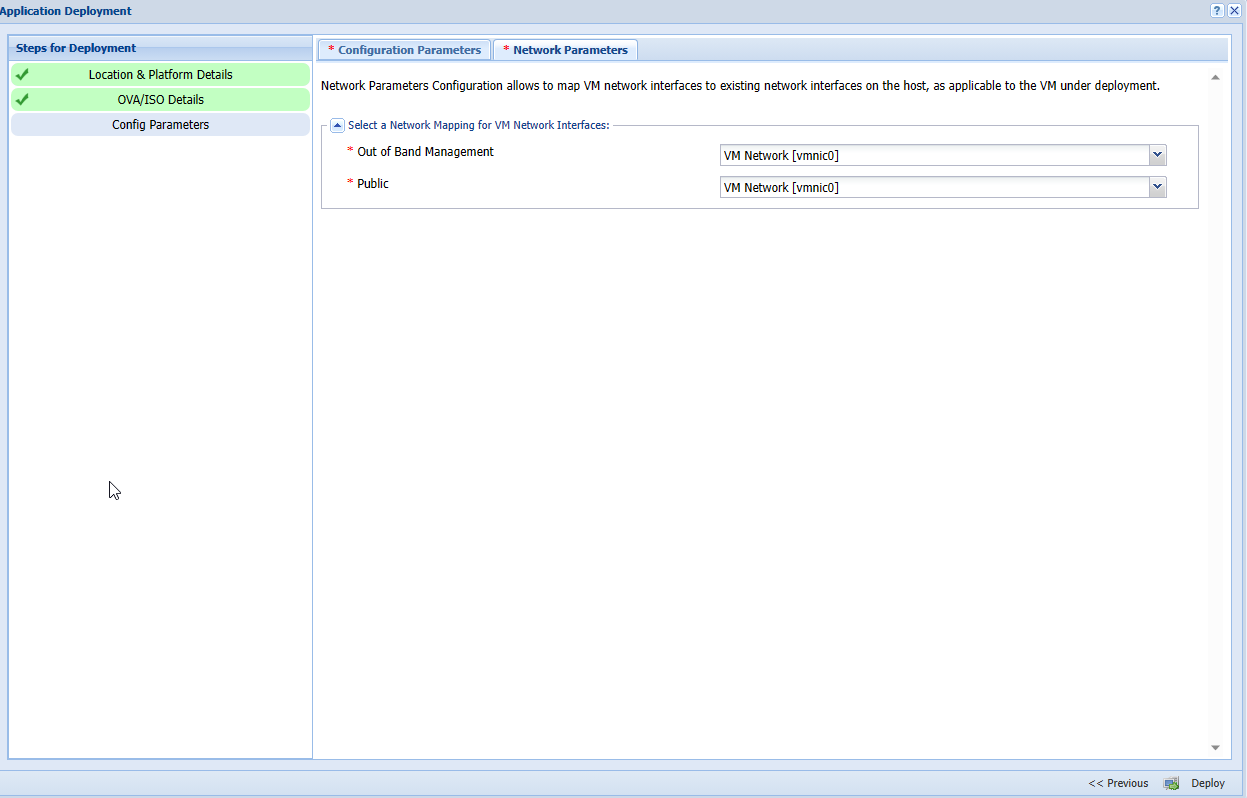
Task: Click the Public network mapping field
Action: coord(933,188)
